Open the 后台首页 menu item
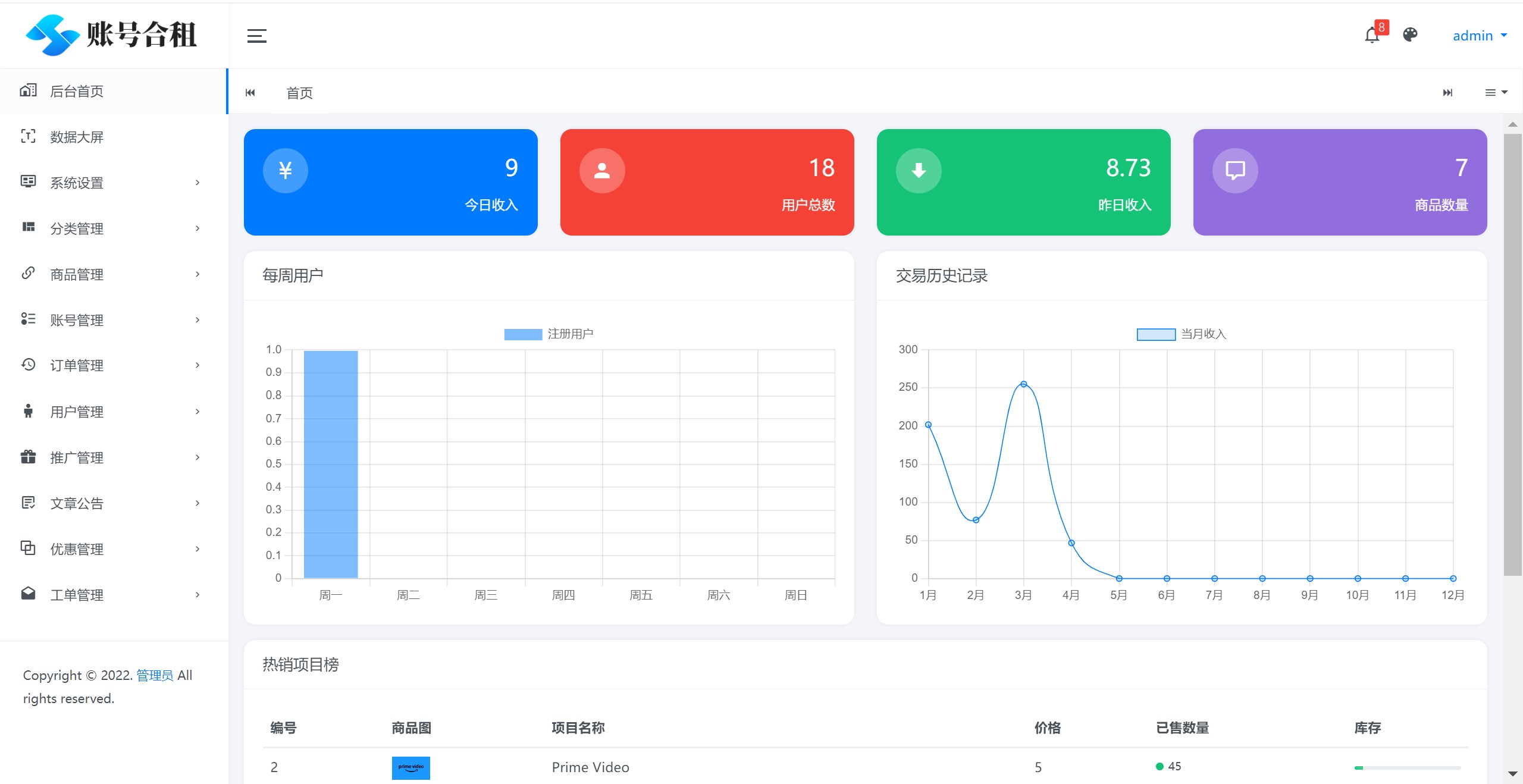The image size is (1523, 784). [x=113, y=91]
